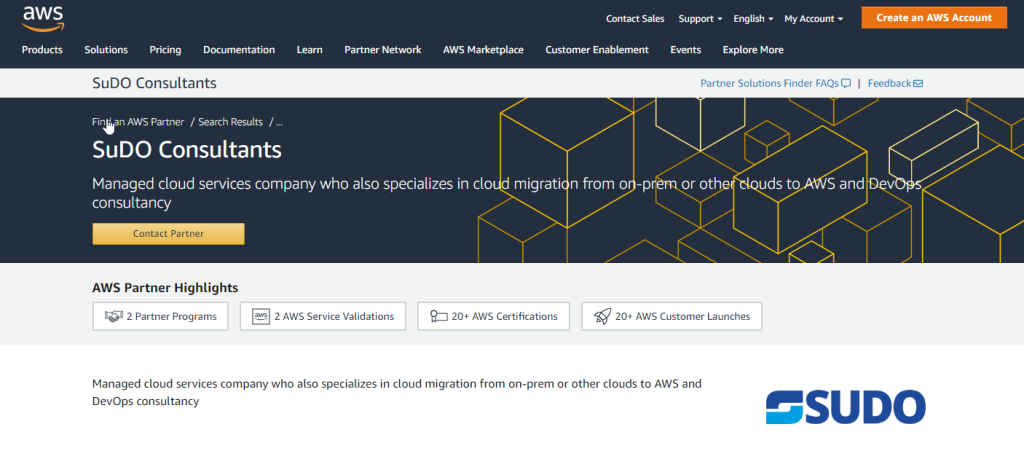
Task: Click the chat icon beside FAQs
Action: click(846, 84)
